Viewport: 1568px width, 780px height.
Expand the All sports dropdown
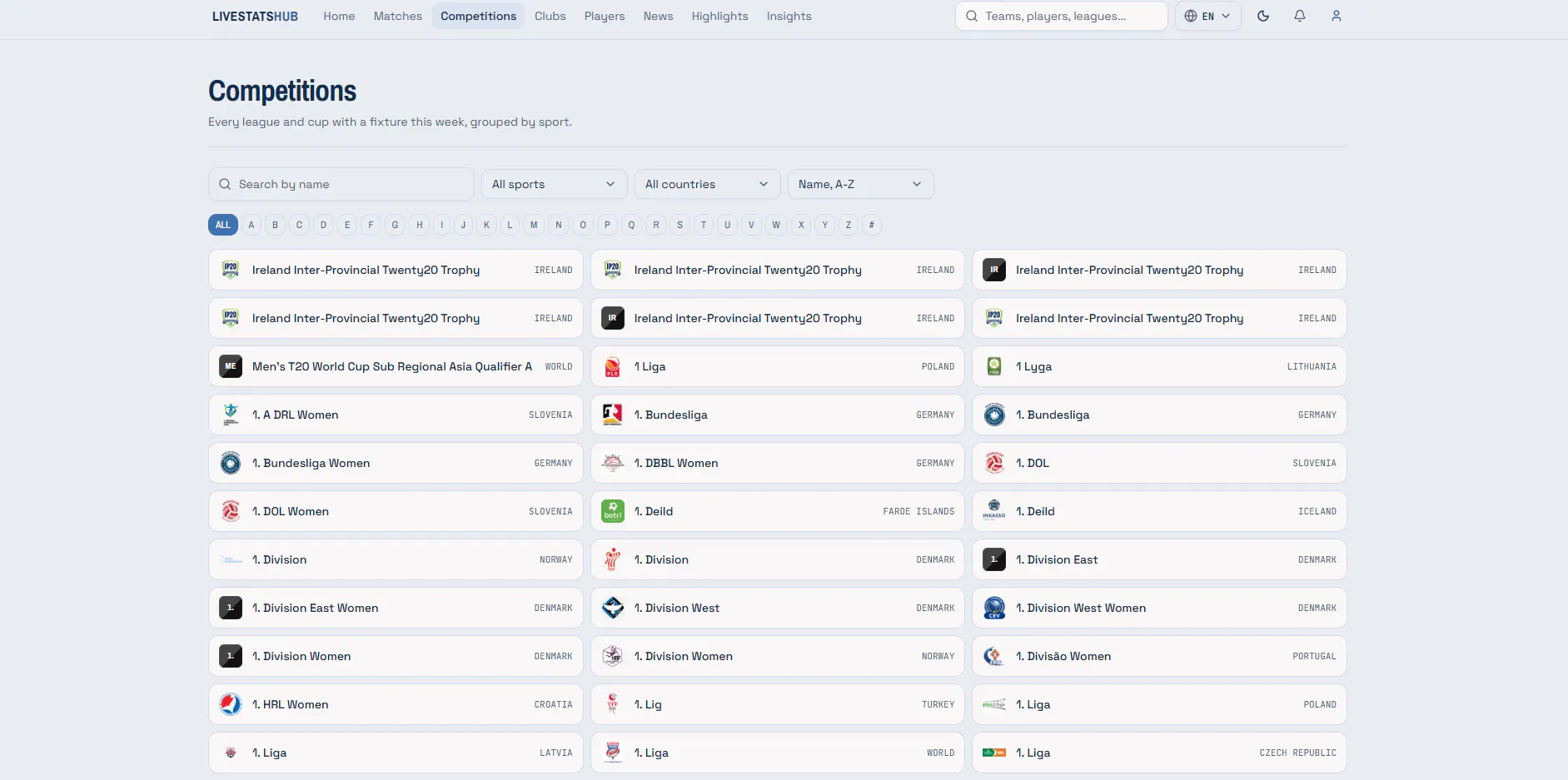(x=554, y=184)
